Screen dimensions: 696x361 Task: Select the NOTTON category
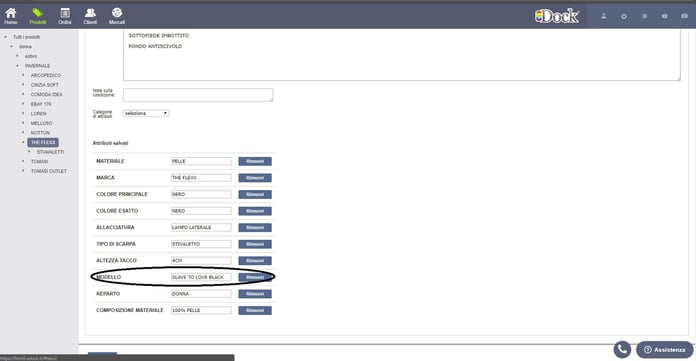pos(40,133)
